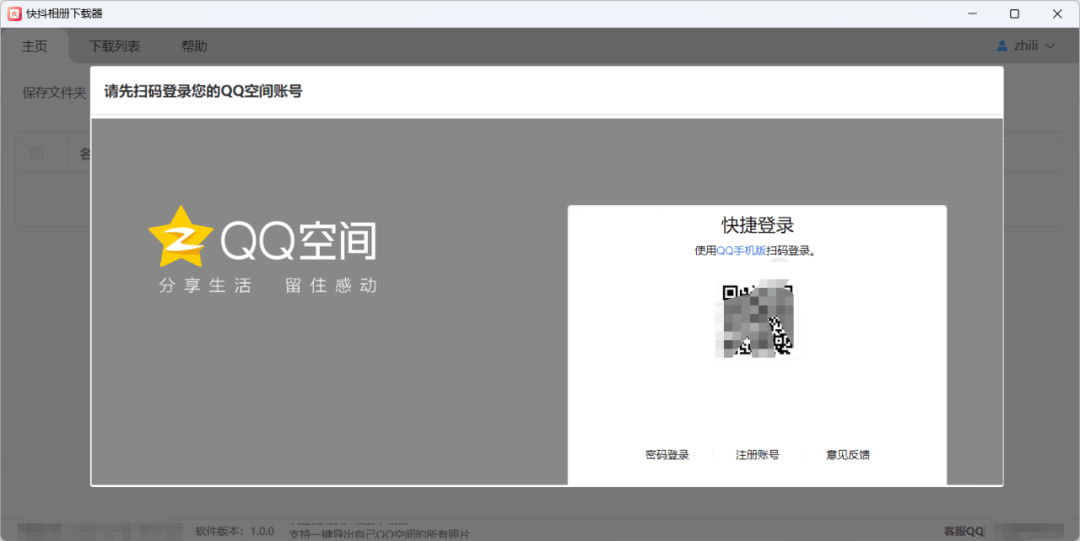1080x541 pixels.
Task: Click the zhili user avatar icon
Action: pyautogui.click(x=1002, y=46)
